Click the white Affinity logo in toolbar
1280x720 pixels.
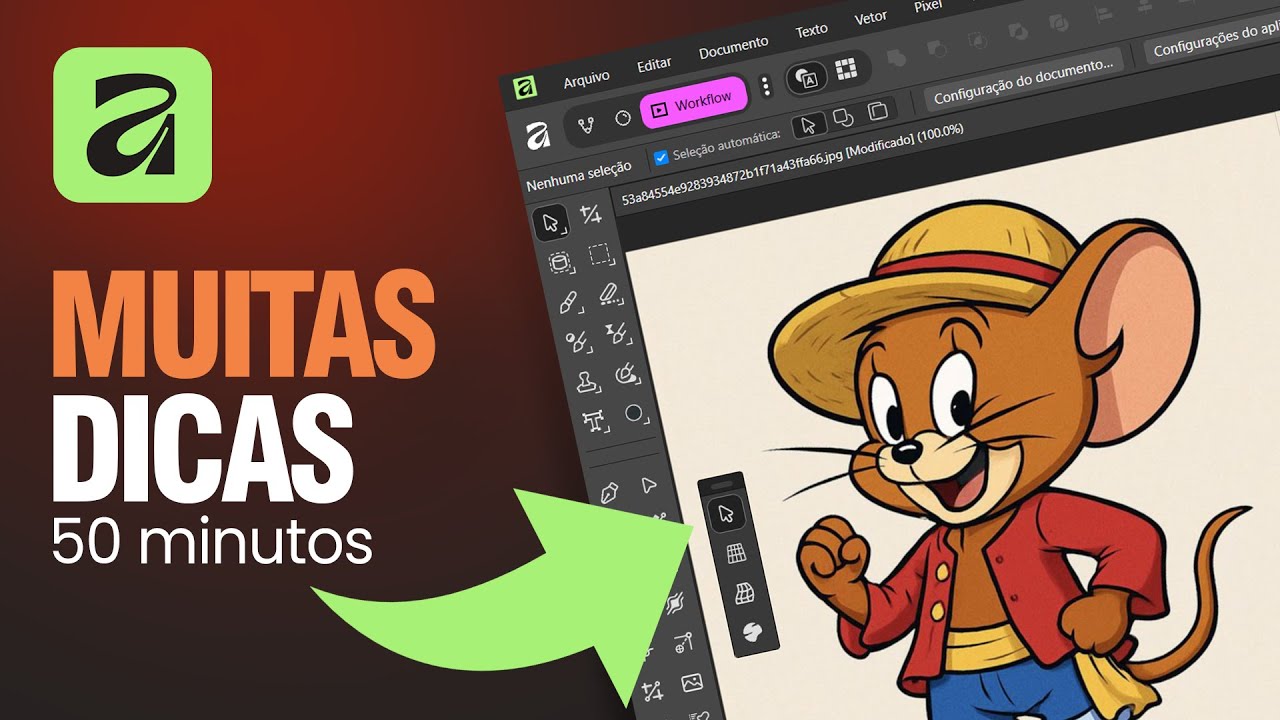[538, 135]
